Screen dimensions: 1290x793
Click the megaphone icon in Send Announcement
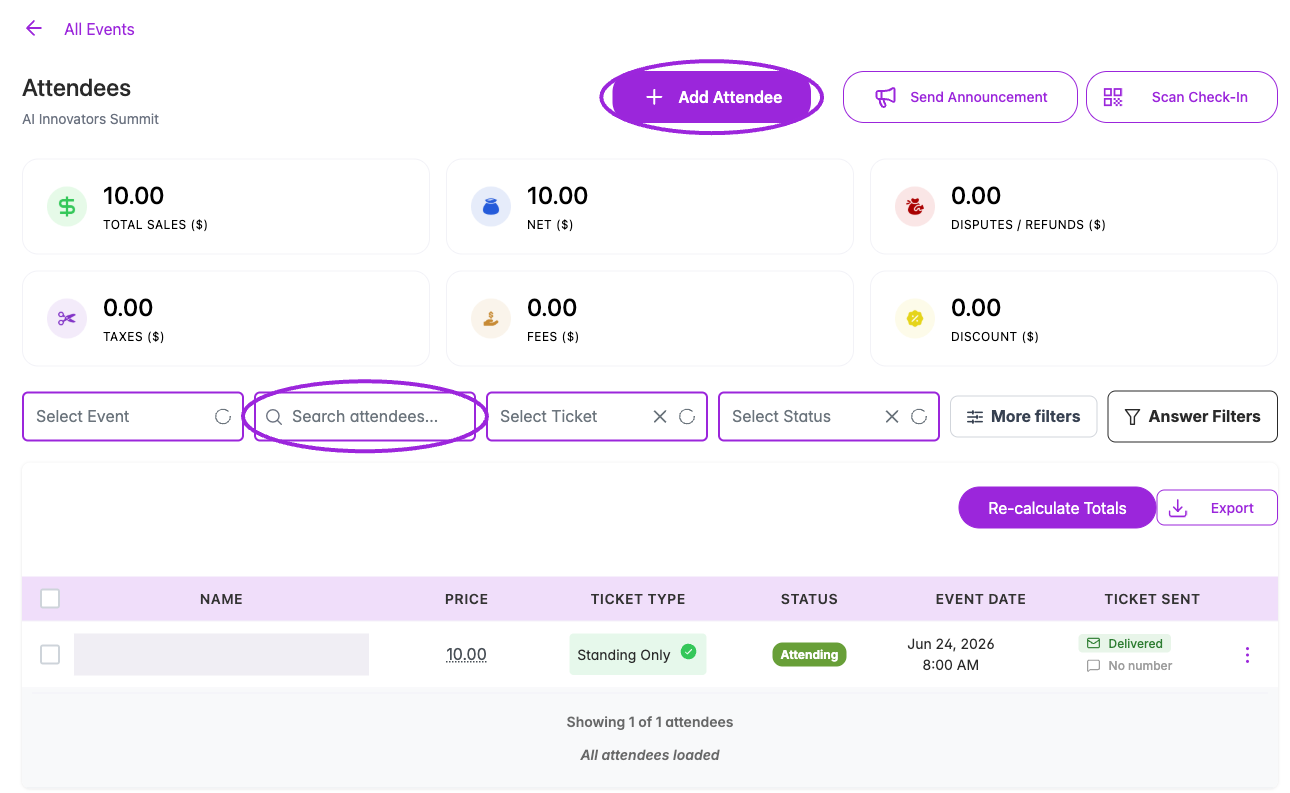[885, 97]
